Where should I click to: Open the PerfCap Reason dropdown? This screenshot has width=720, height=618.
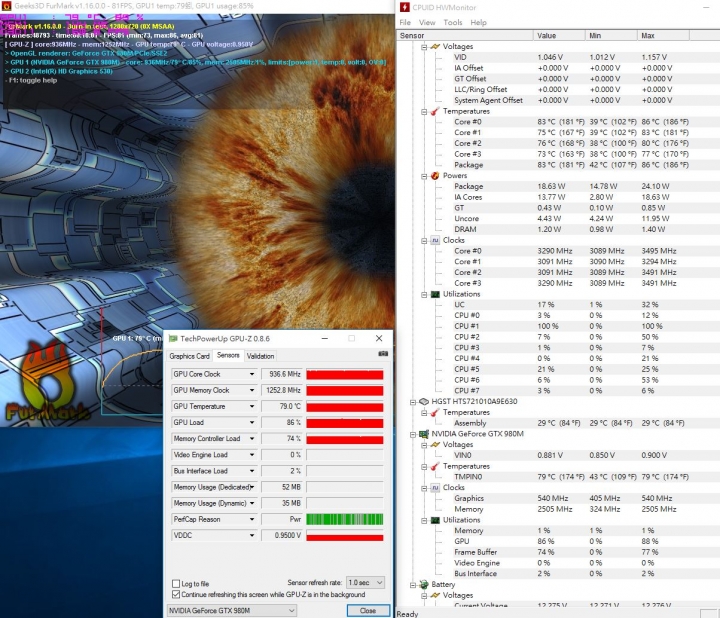tap(252, 519)
